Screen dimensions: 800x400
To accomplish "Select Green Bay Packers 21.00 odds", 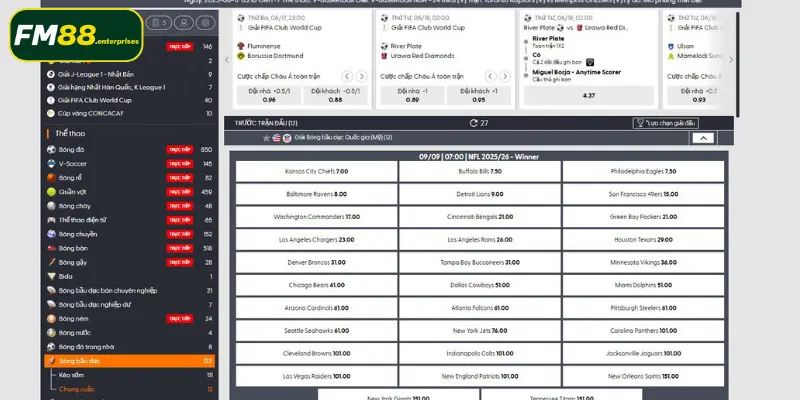I will (643, 217).
